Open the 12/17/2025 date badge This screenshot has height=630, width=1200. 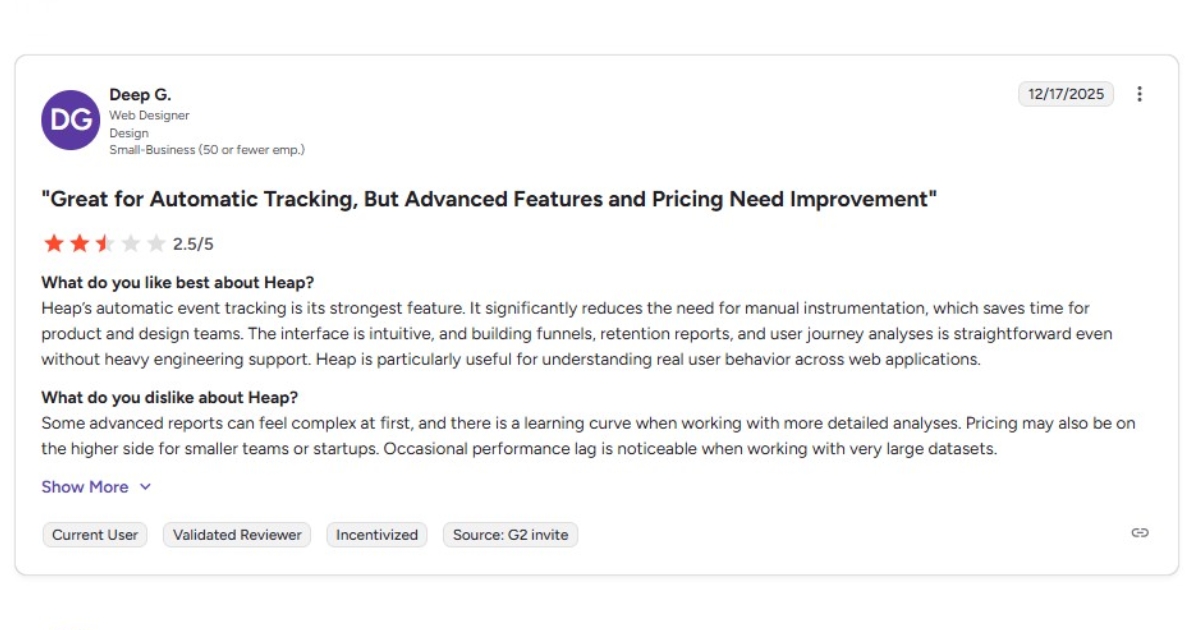click(1065, 93)
